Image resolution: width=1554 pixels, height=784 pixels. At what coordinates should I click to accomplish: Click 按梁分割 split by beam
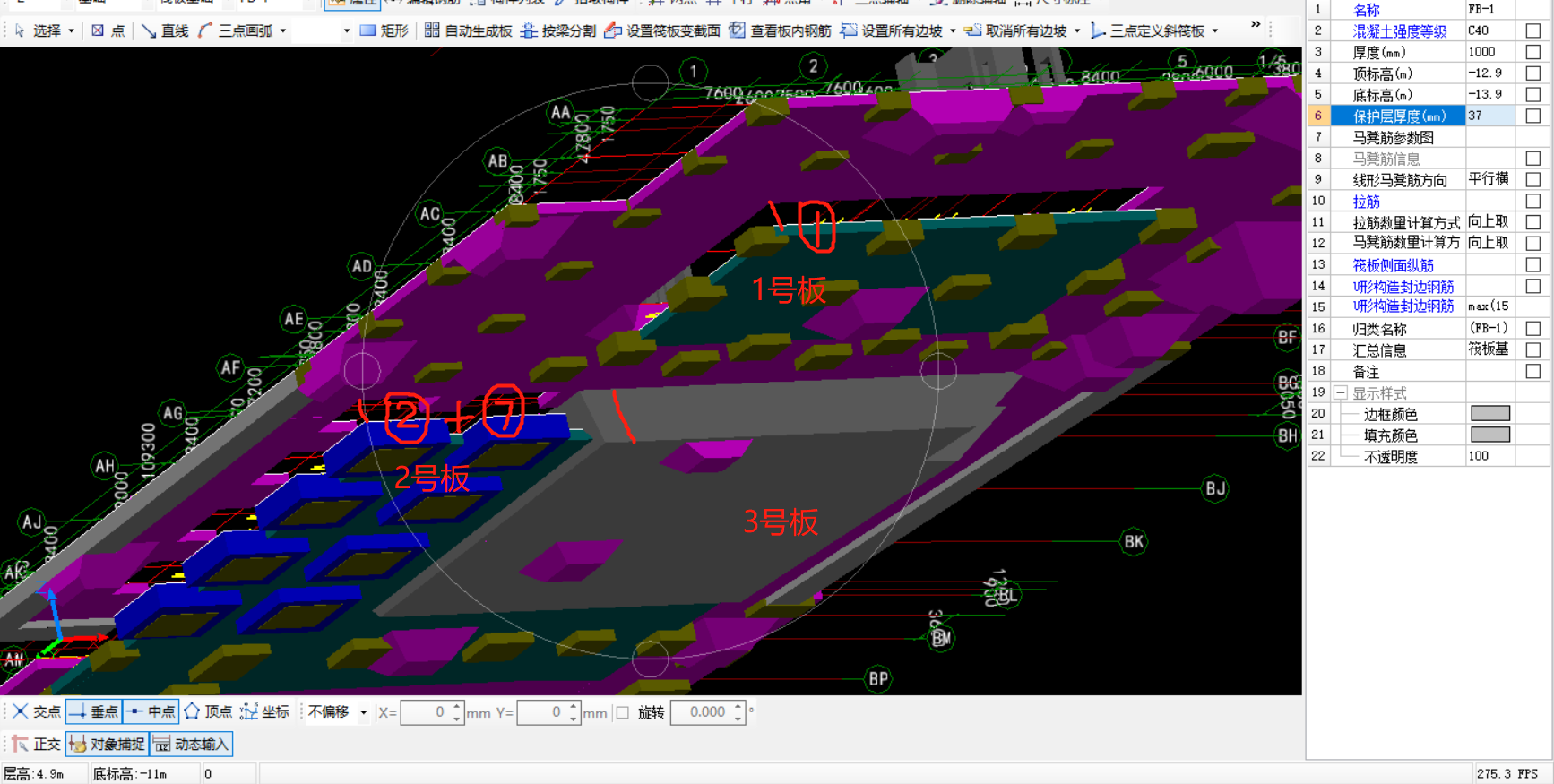coord(558,30)
